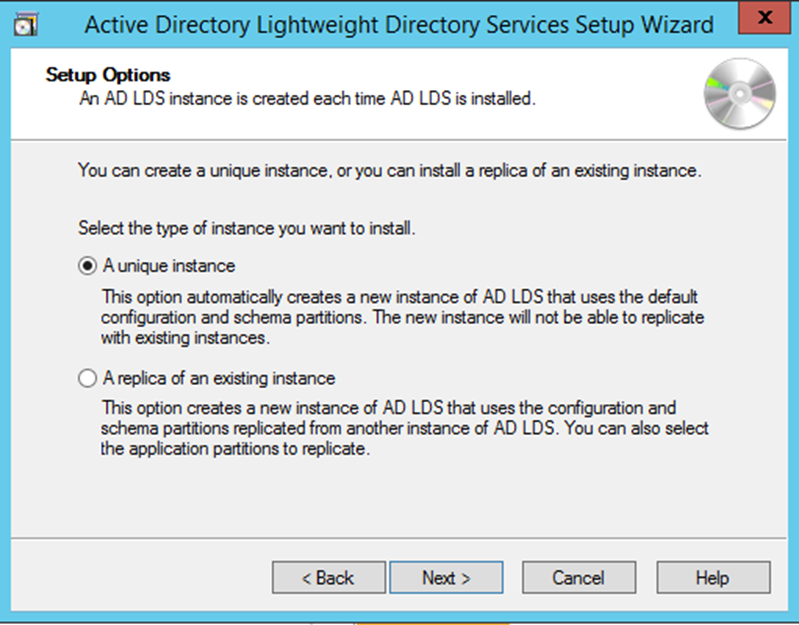Choose the 'A replica of an existing instance' radio button

coord(88,379)
